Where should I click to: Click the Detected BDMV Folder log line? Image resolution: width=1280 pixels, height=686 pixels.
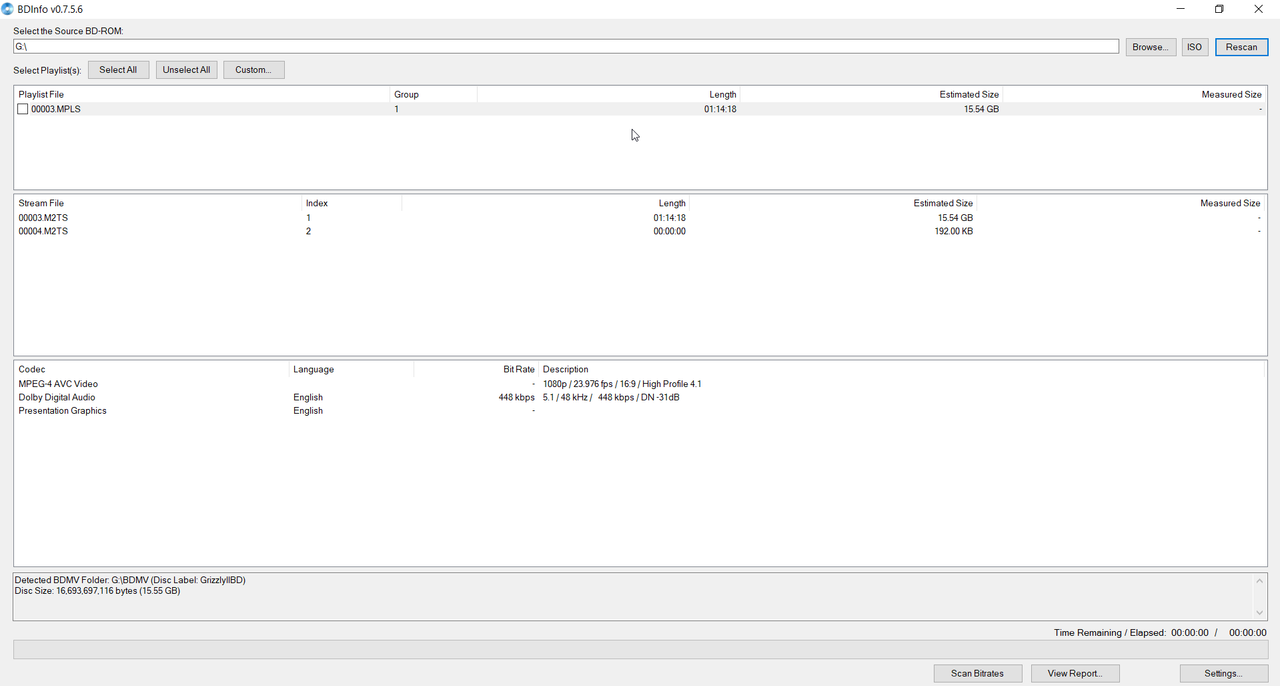tap(130, 580)
